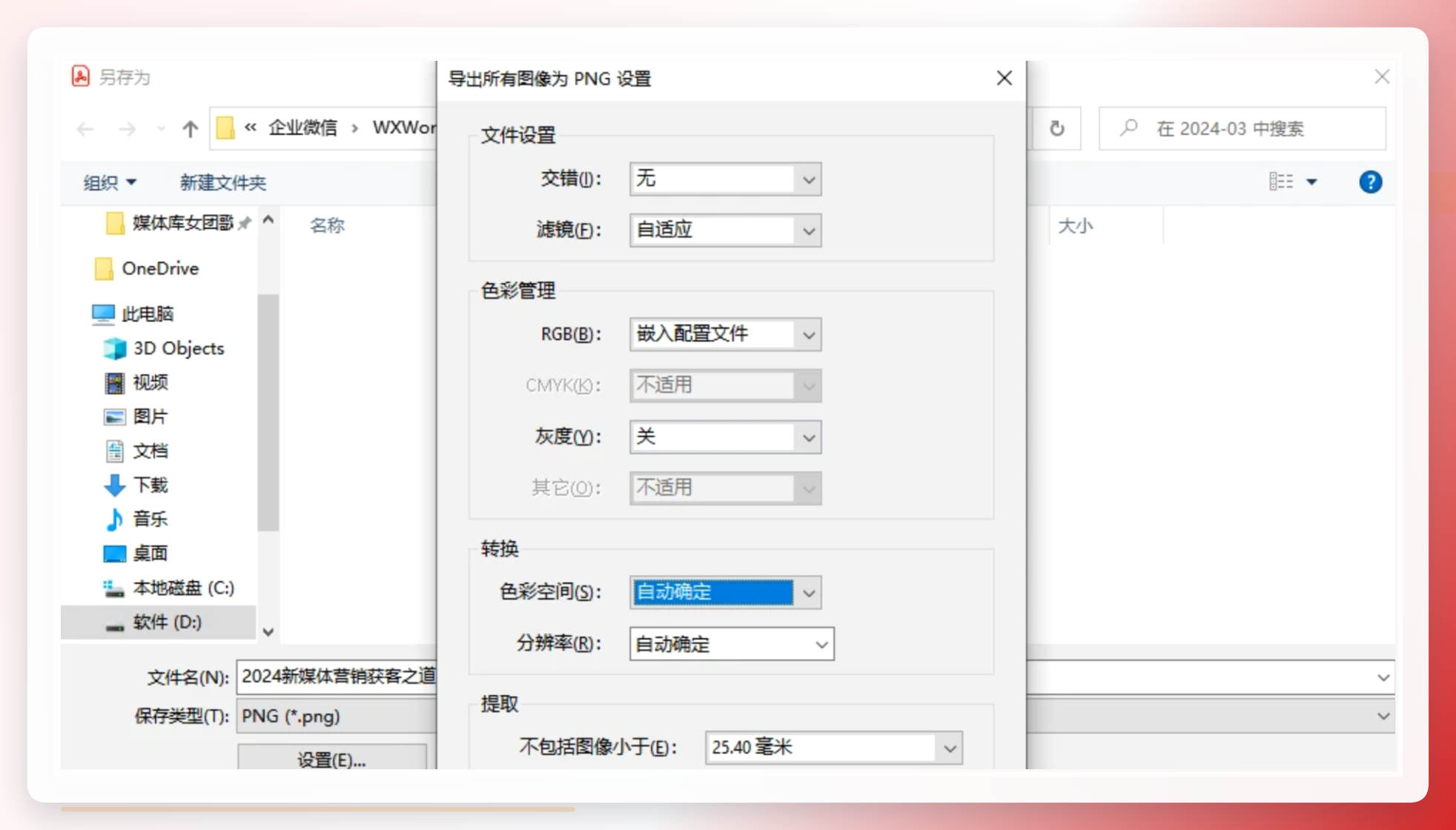1456x830 pixels.
Task: Click the search box 在 2024-03 中搜索
Action: point(1242,129)
